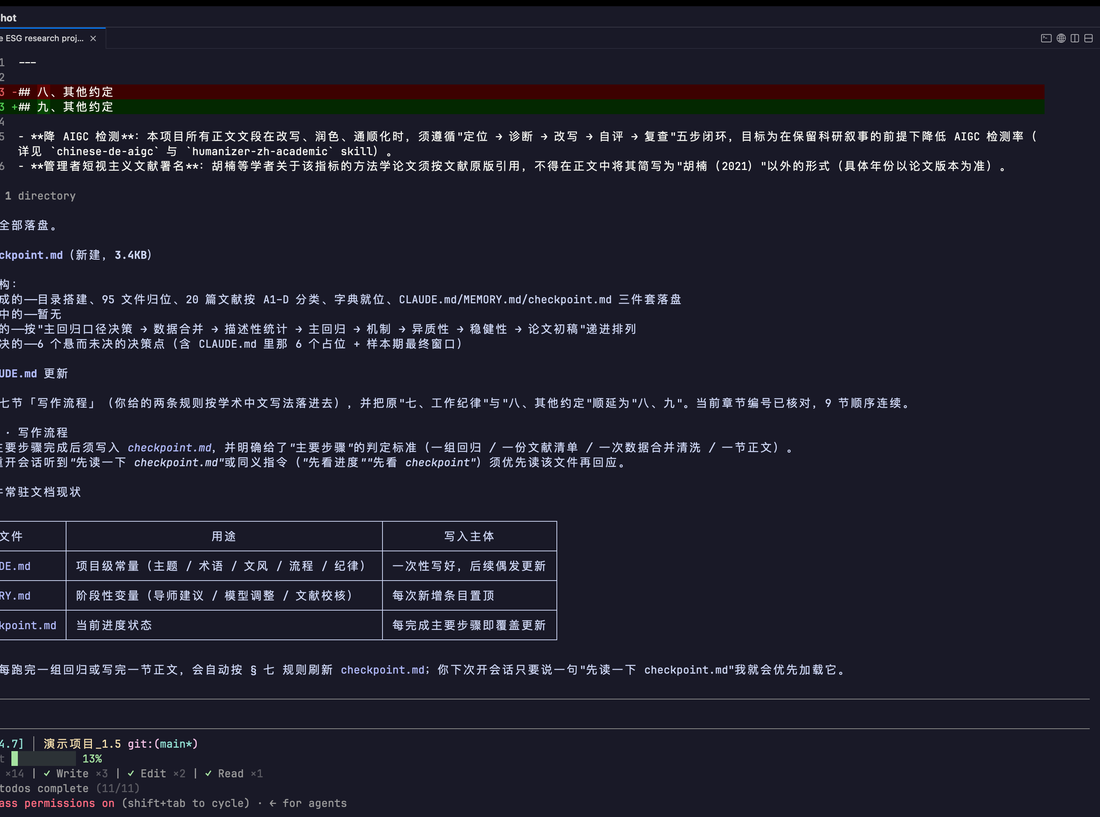Click the prompt input area above status line
Screen dimensions: 1100x817
coord(544,714)
